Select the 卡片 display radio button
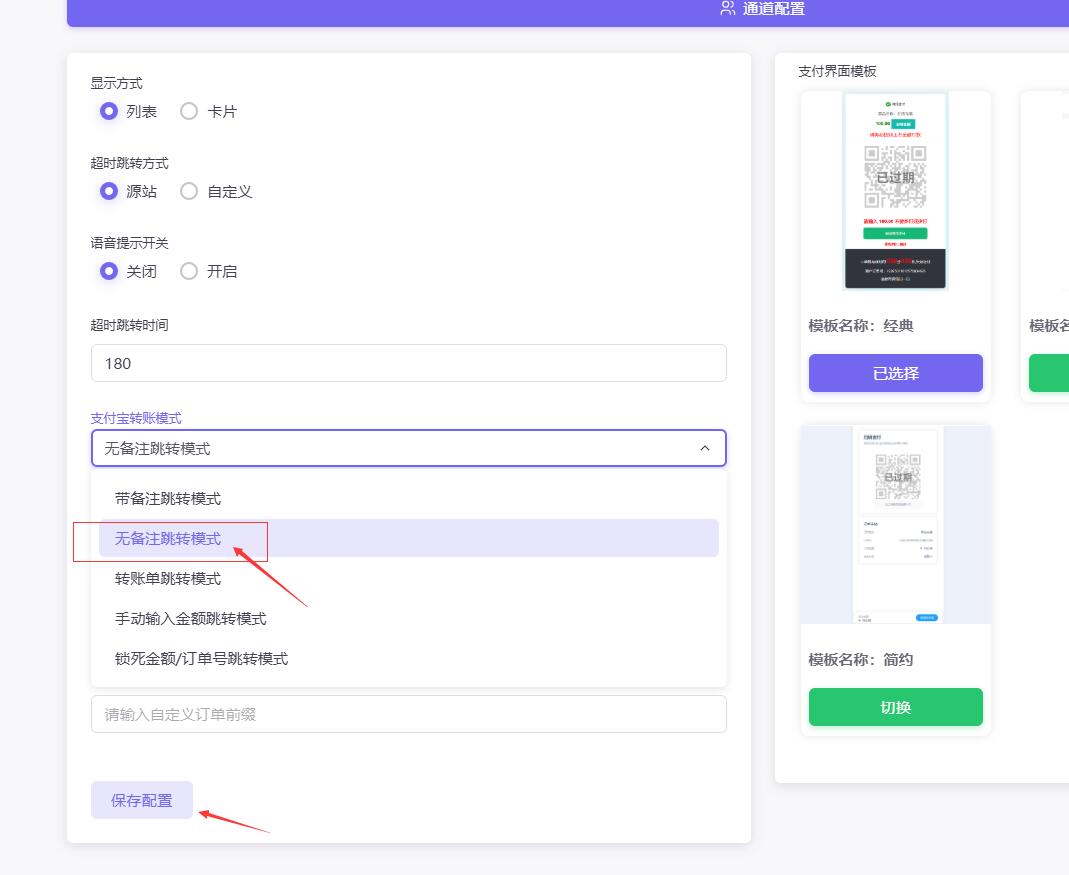1069x875 pixels. pyautogui.click(x=189, y=111)
